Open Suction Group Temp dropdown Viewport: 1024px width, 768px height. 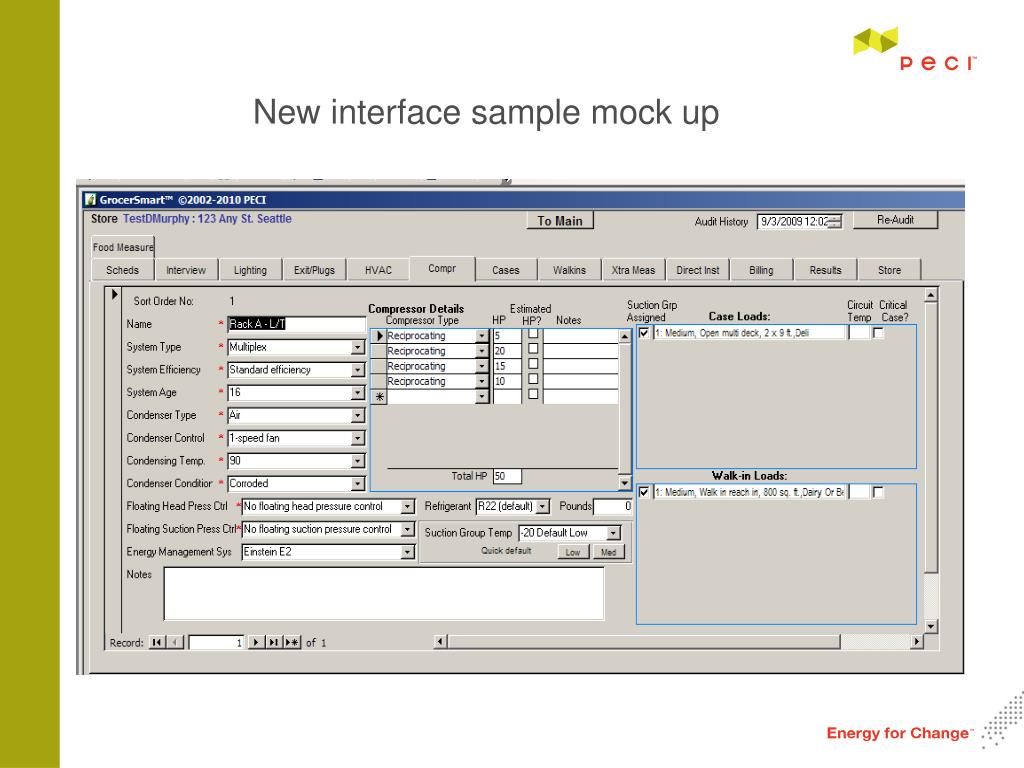pyautogui.click(x=613, y=534)
